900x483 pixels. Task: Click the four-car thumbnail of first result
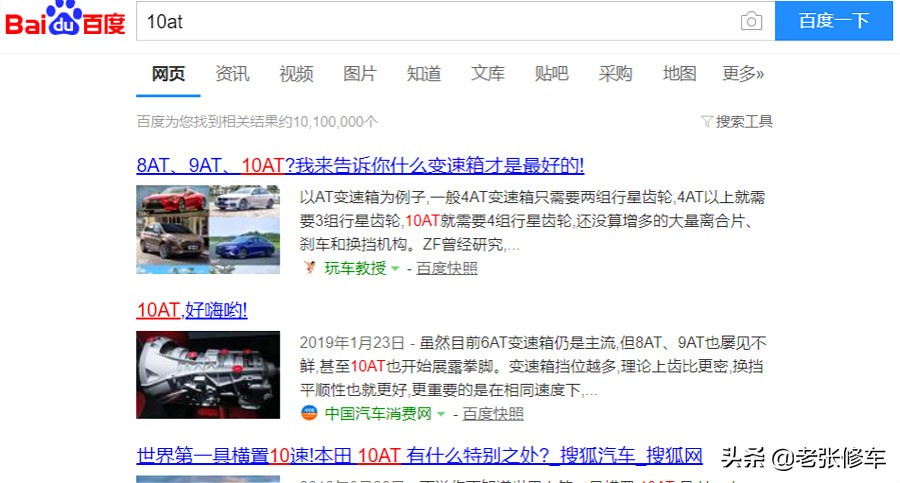click(208, 229)
